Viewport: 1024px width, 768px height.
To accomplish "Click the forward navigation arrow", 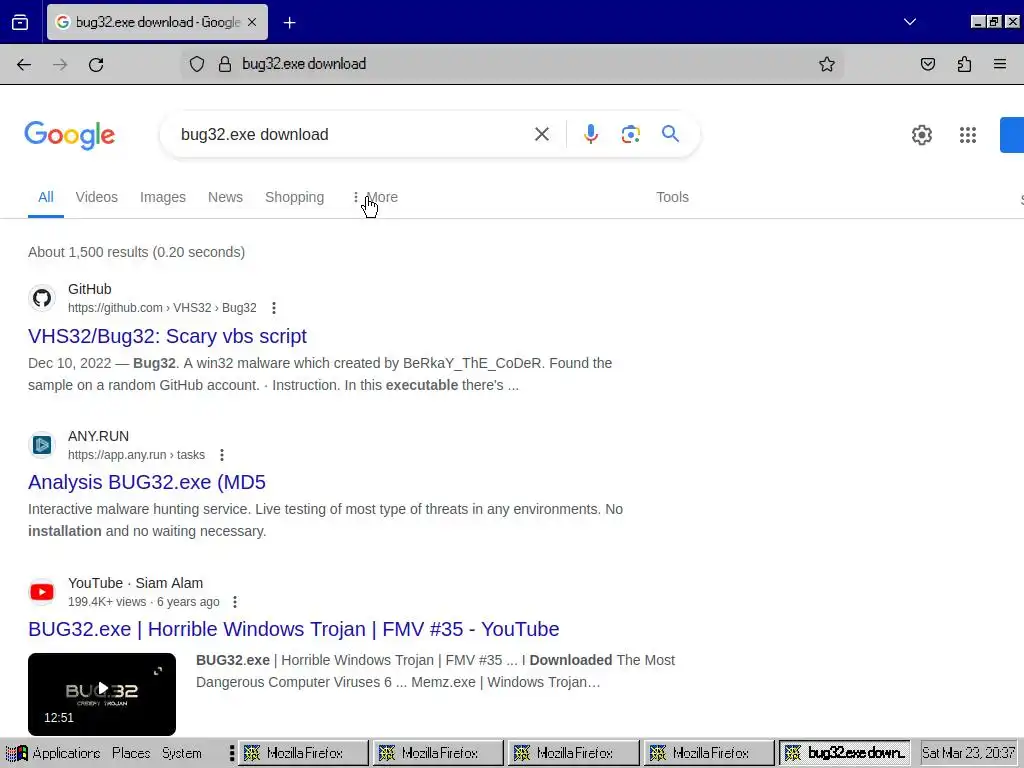I will [60, 64].
